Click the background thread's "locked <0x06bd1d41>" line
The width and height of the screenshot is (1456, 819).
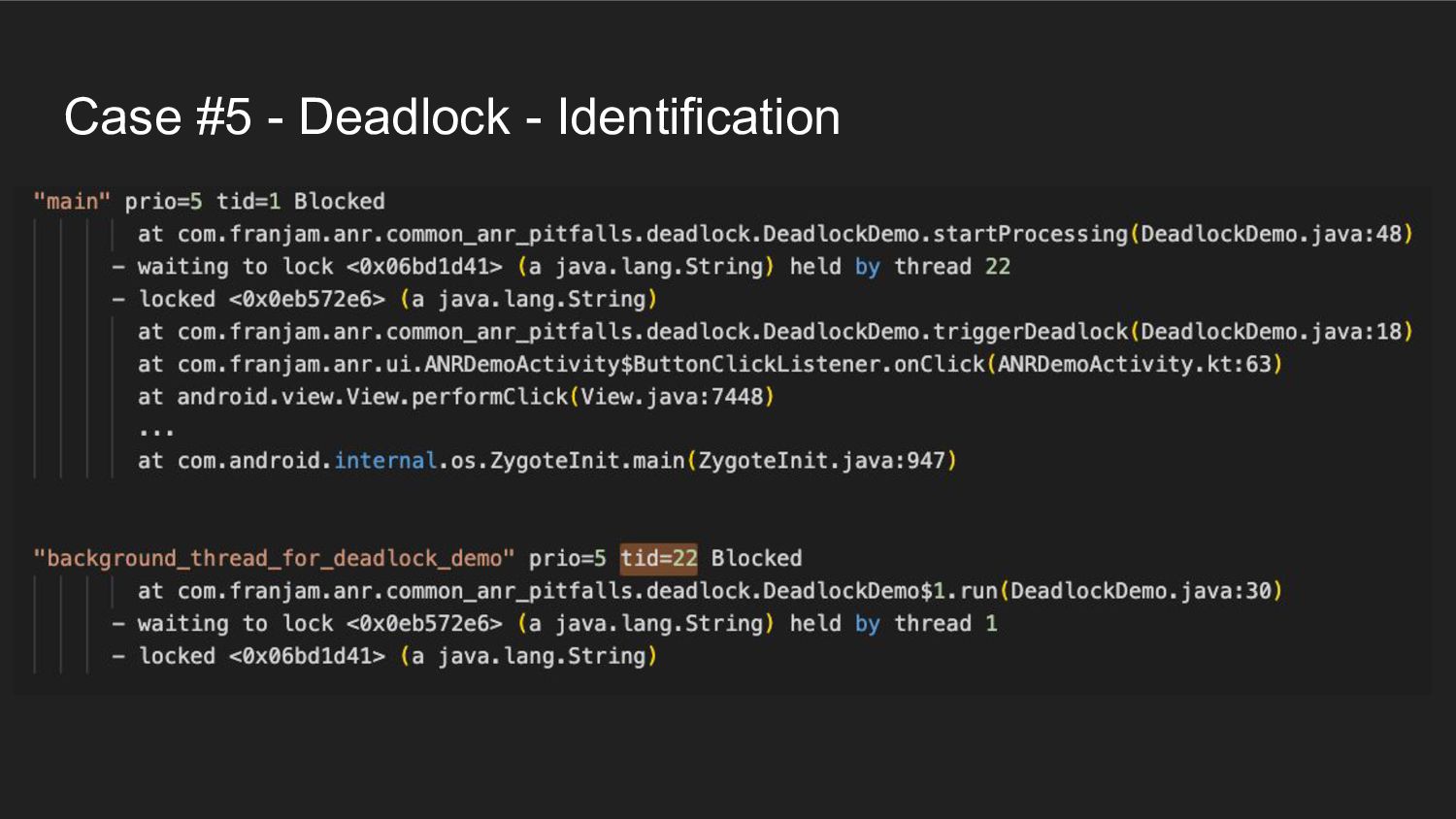(384, 656)
